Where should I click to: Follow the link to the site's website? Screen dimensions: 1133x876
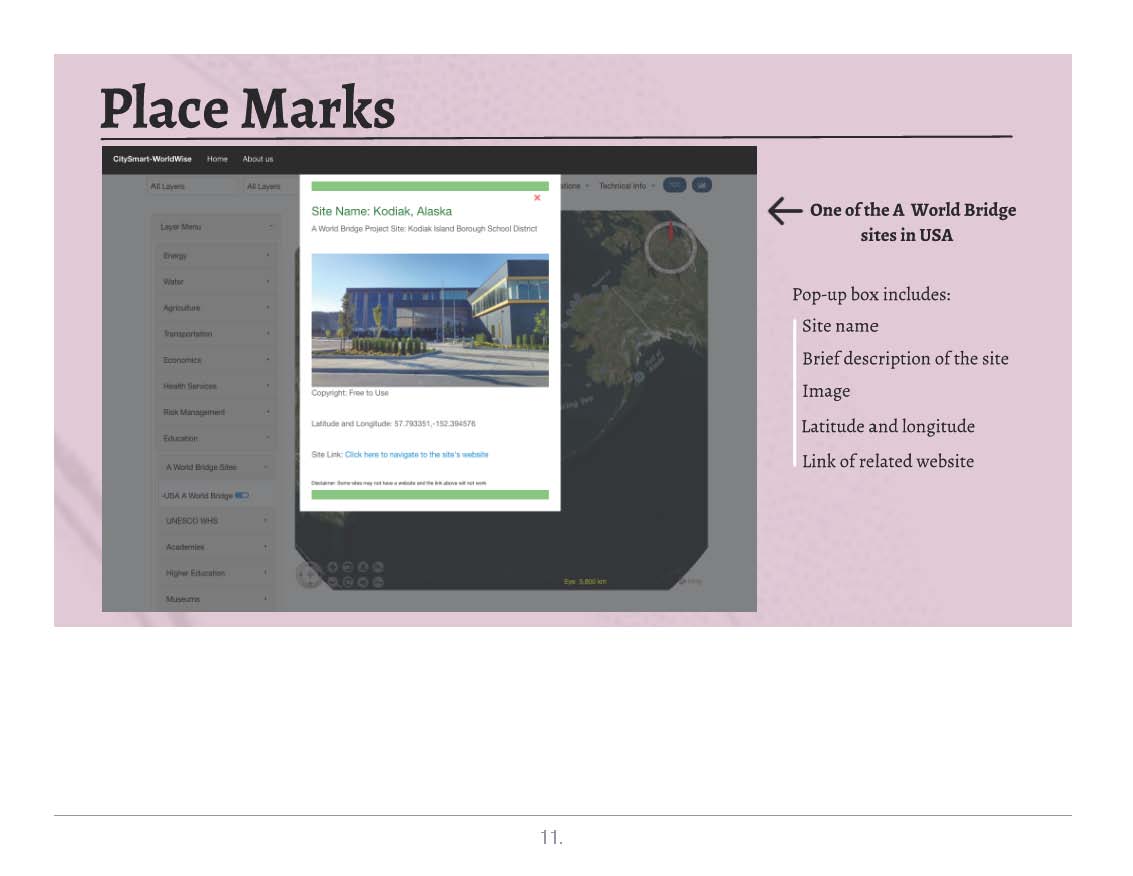(x=416, y=455)
